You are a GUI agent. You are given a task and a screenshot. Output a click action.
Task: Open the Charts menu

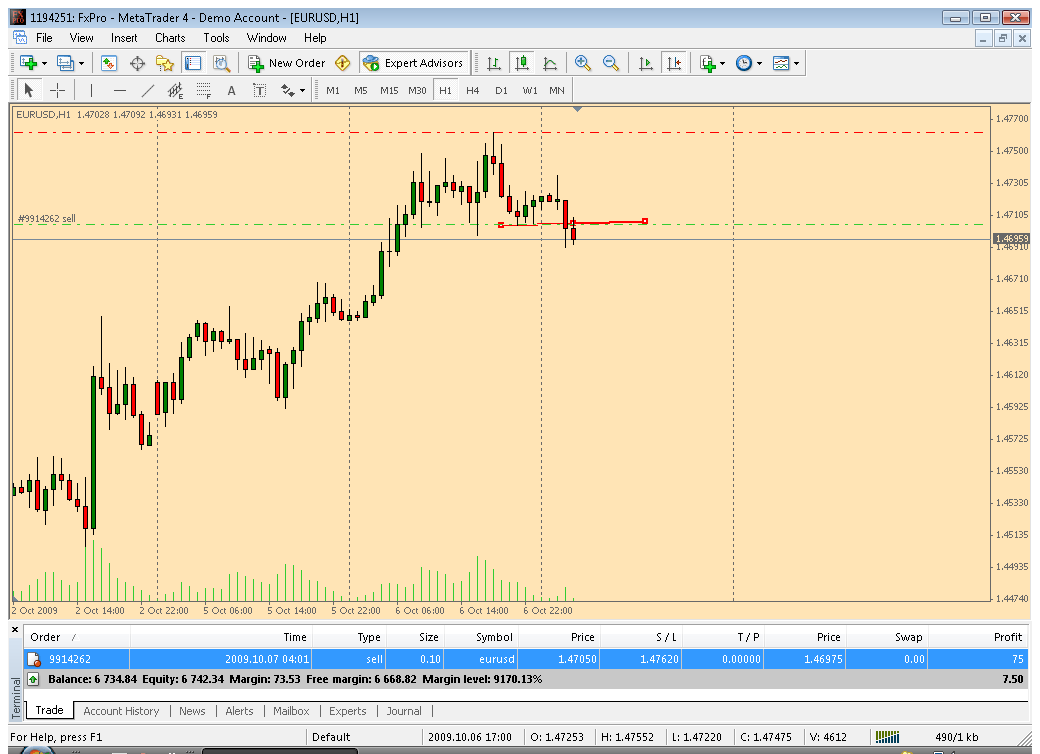coord(170,38)
